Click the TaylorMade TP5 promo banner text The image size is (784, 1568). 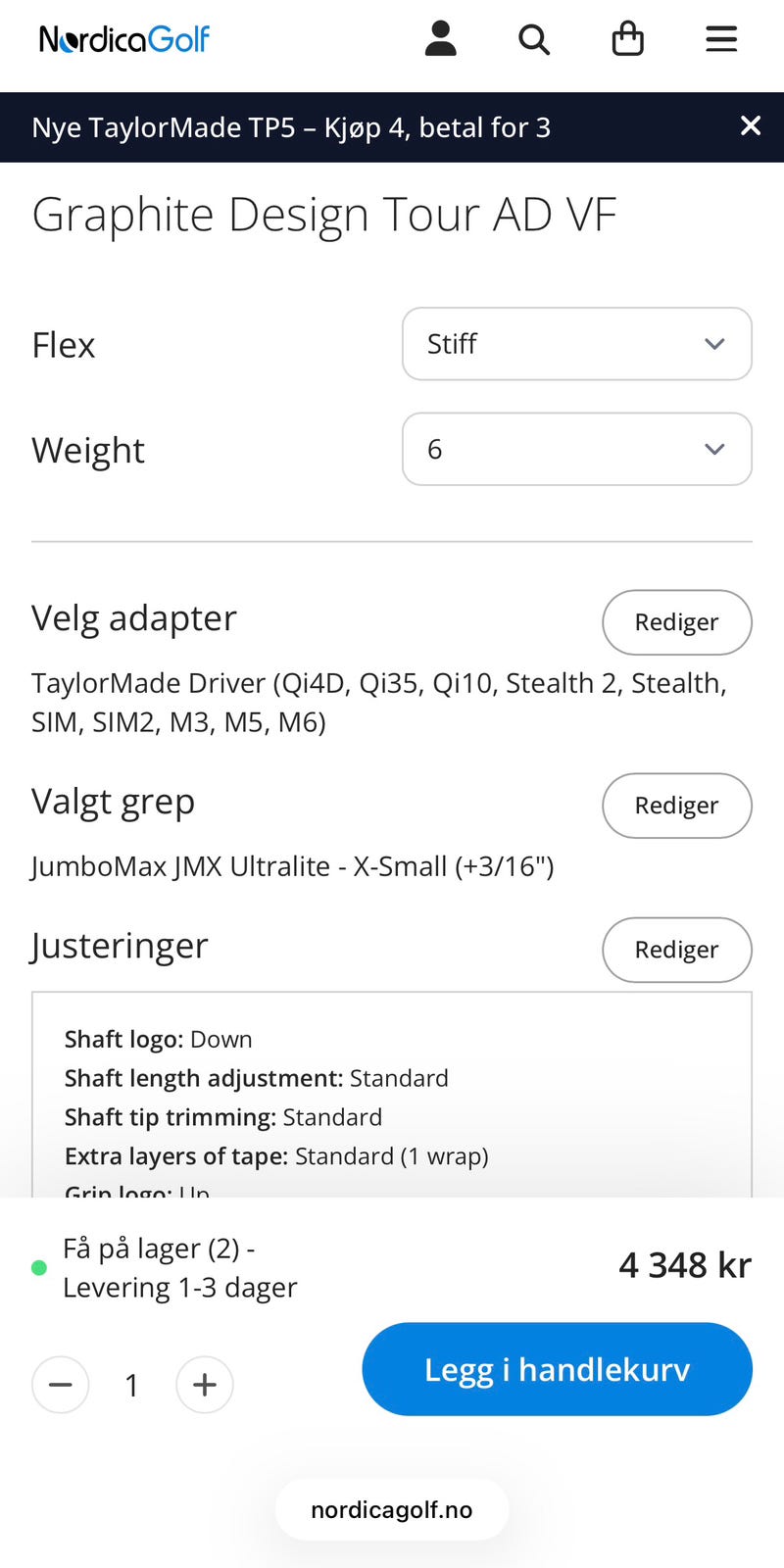(x=291, y=127)
